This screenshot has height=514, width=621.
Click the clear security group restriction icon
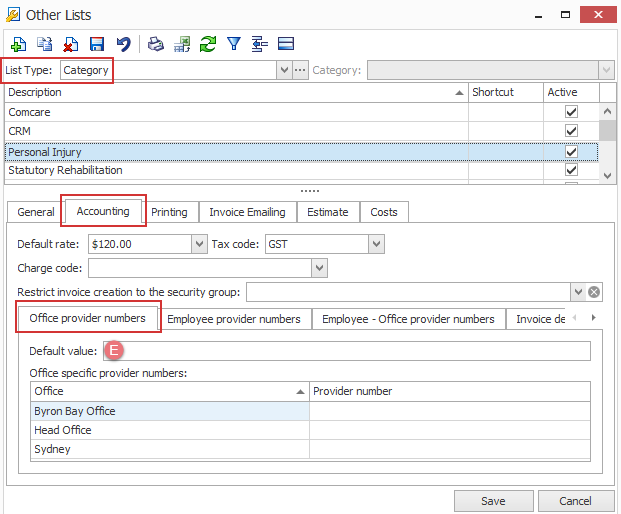tap(594, 292)
